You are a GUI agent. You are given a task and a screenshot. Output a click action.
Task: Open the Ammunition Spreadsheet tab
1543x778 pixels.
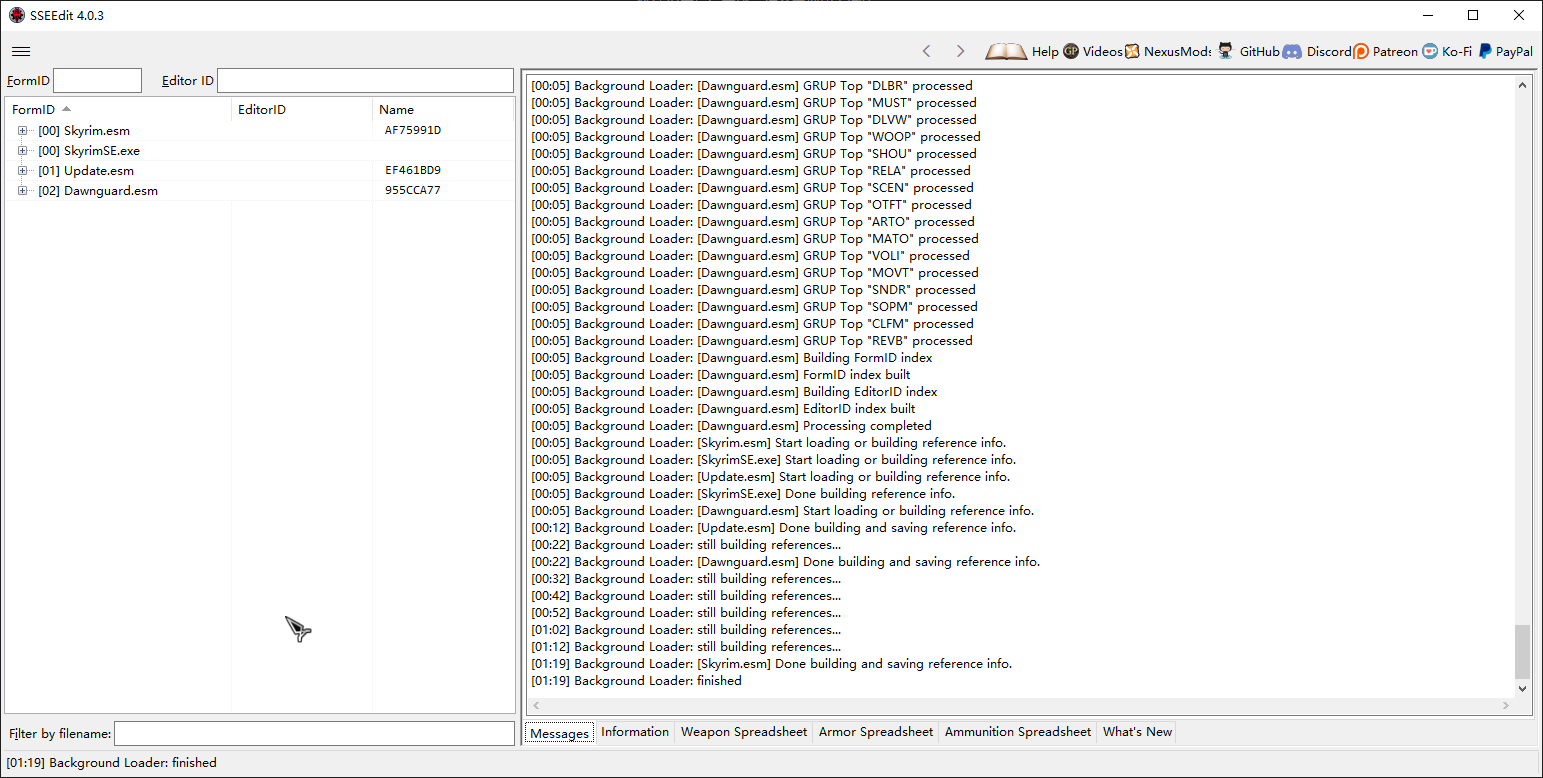[x=1018, y=732]
